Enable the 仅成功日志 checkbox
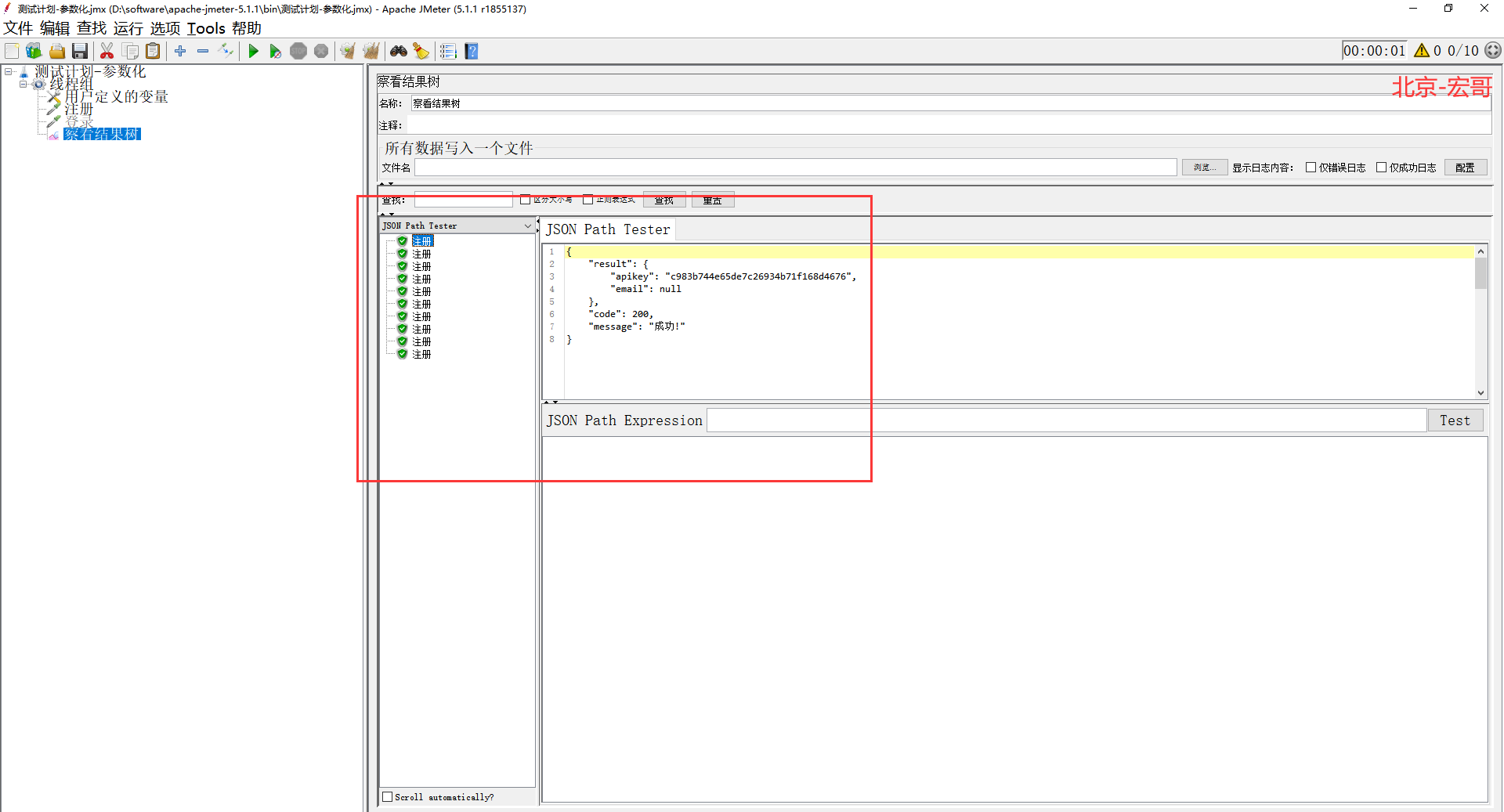This screenshot has width=1504, height=812. (1381, 168)
